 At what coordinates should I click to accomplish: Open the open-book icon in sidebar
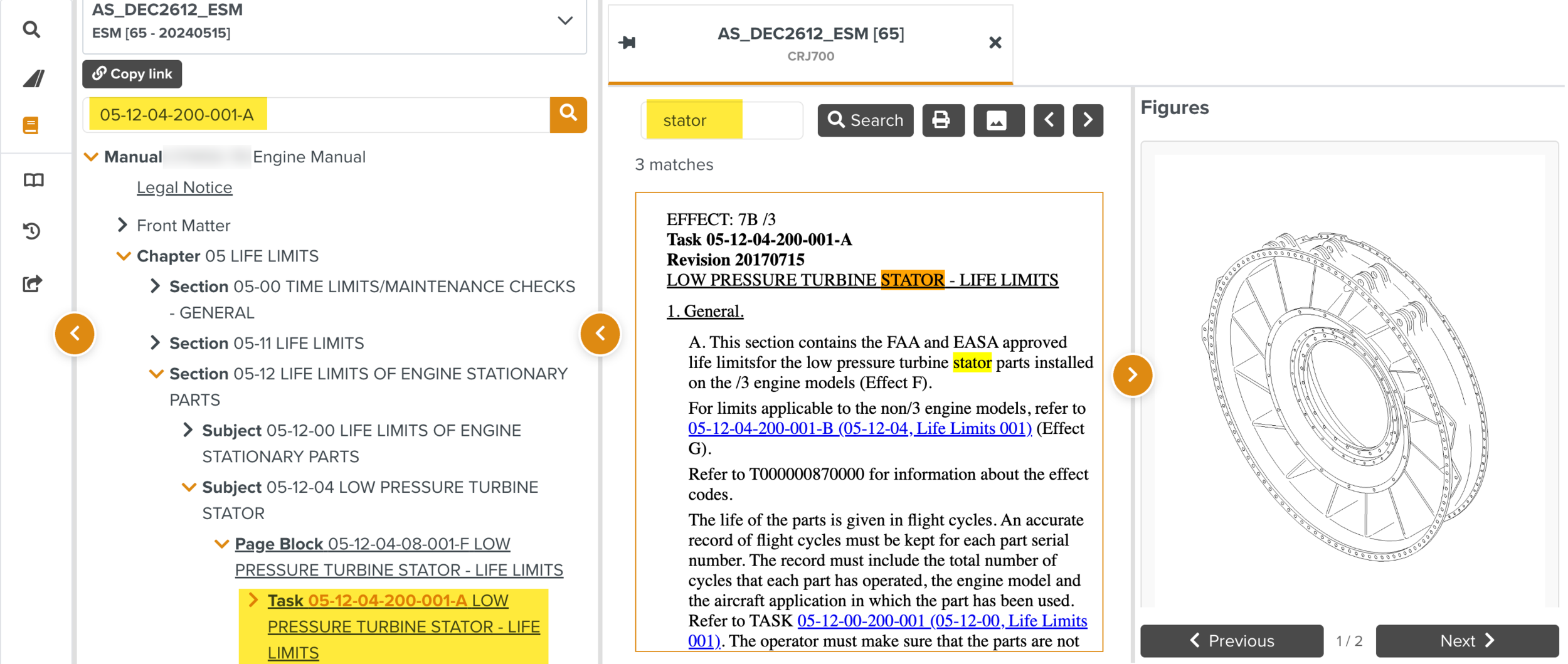33,181
